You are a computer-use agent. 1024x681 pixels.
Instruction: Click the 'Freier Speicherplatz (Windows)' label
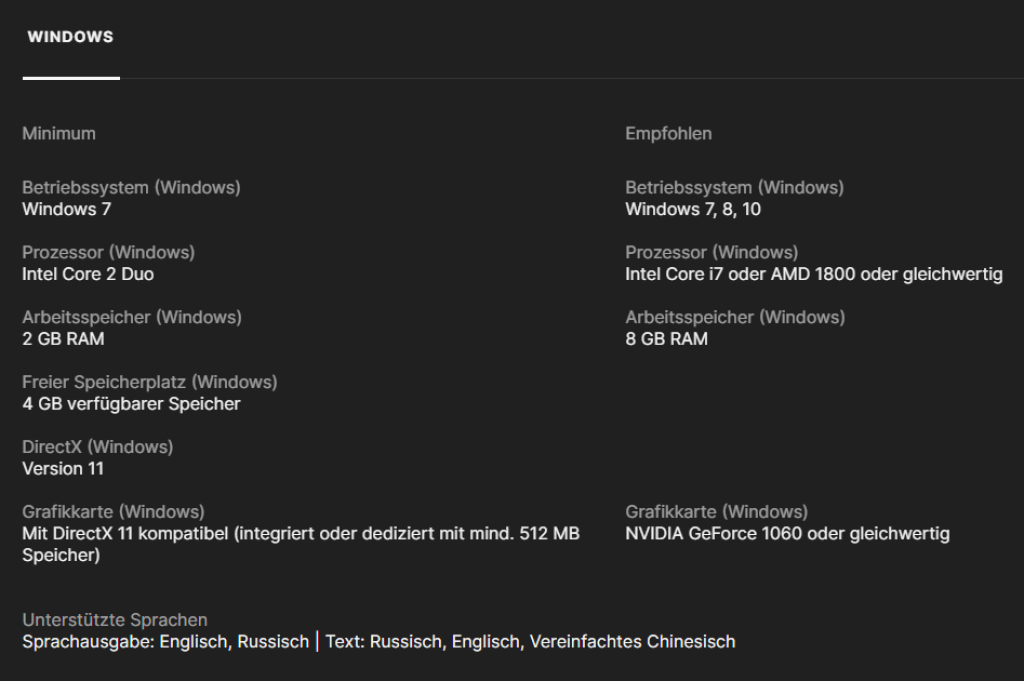(150, 382)
